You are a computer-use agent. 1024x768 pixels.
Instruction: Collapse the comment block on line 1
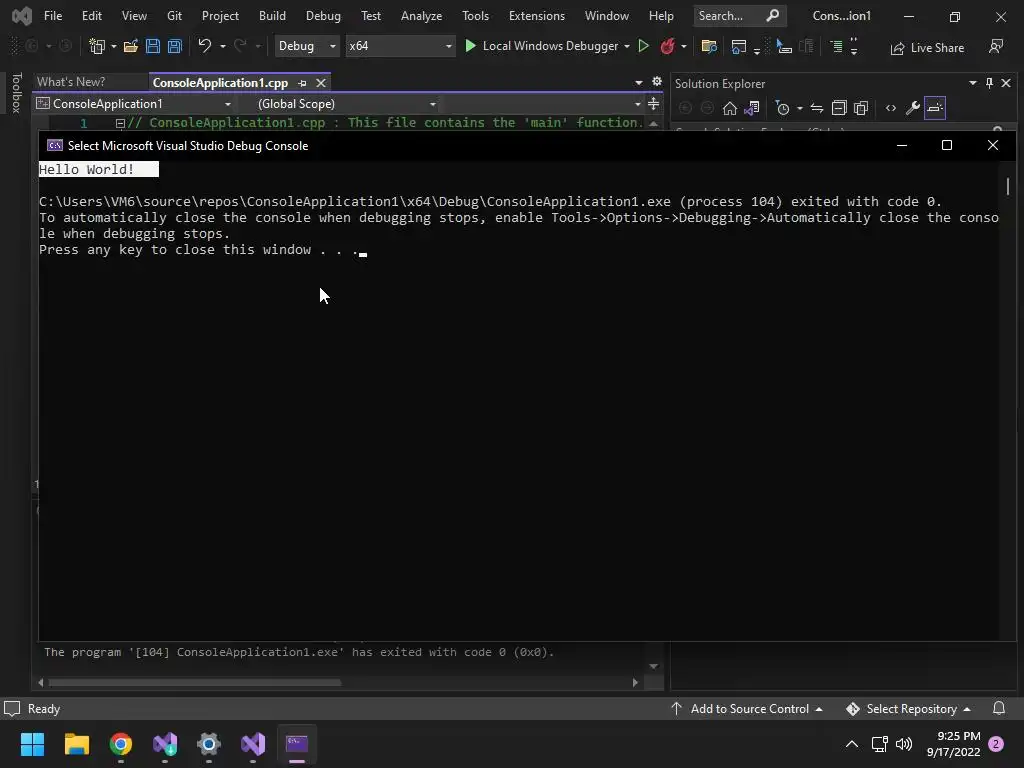(x=120, y=123)
